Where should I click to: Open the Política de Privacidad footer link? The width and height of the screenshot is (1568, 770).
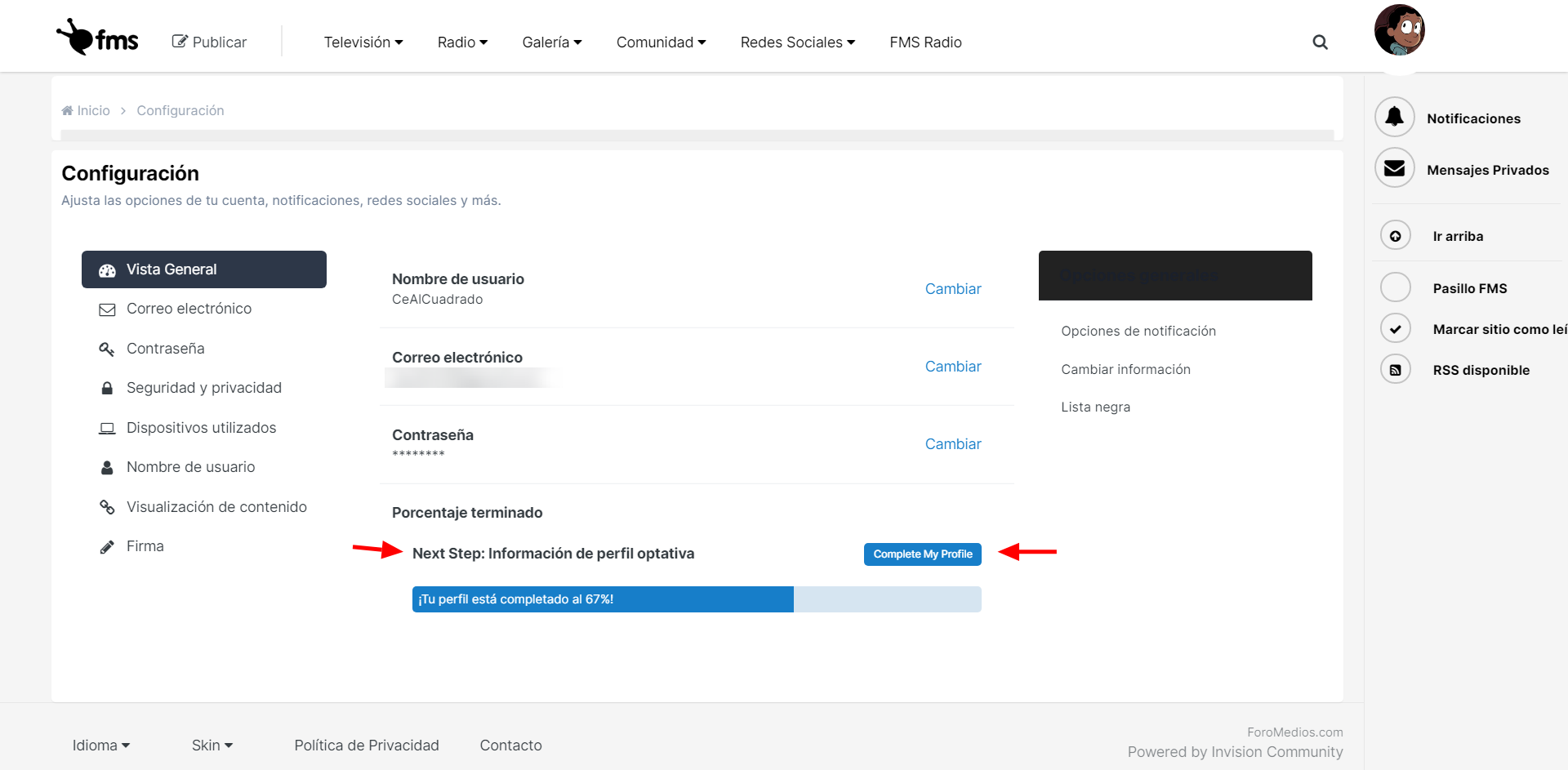click(x=367, y=745)
